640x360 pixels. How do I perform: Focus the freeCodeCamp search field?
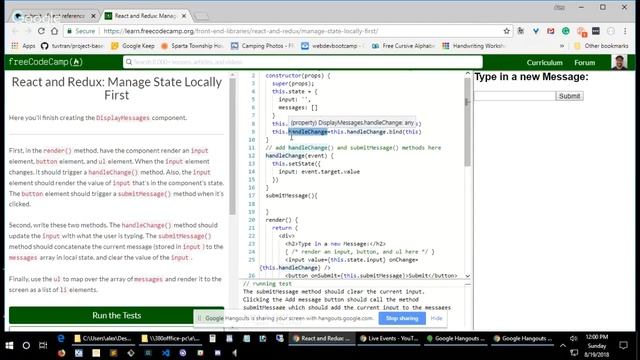tap(302, 62)
